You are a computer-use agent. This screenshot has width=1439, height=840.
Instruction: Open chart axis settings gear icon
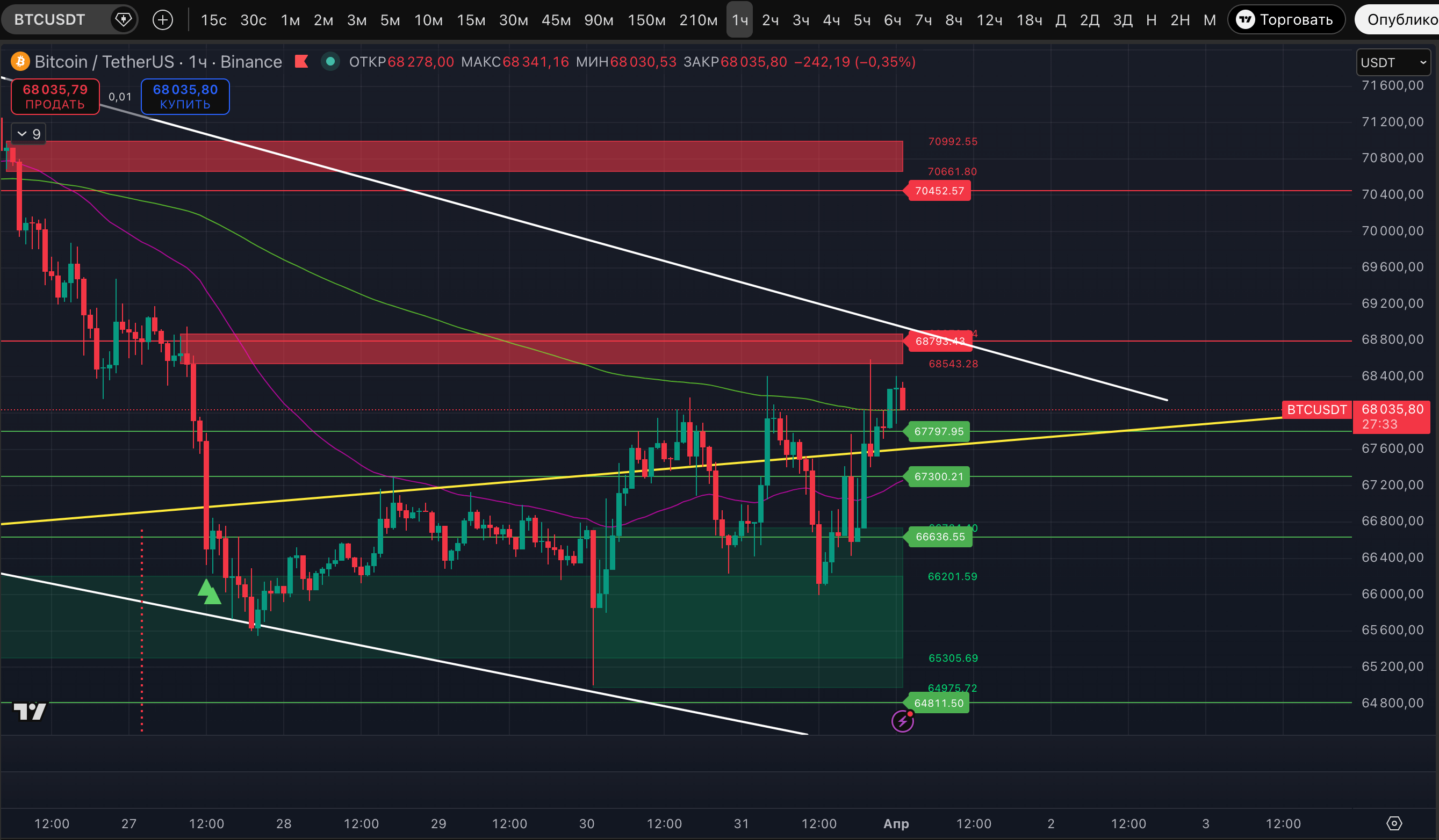pyautogui.click(x=1394, y=823)
